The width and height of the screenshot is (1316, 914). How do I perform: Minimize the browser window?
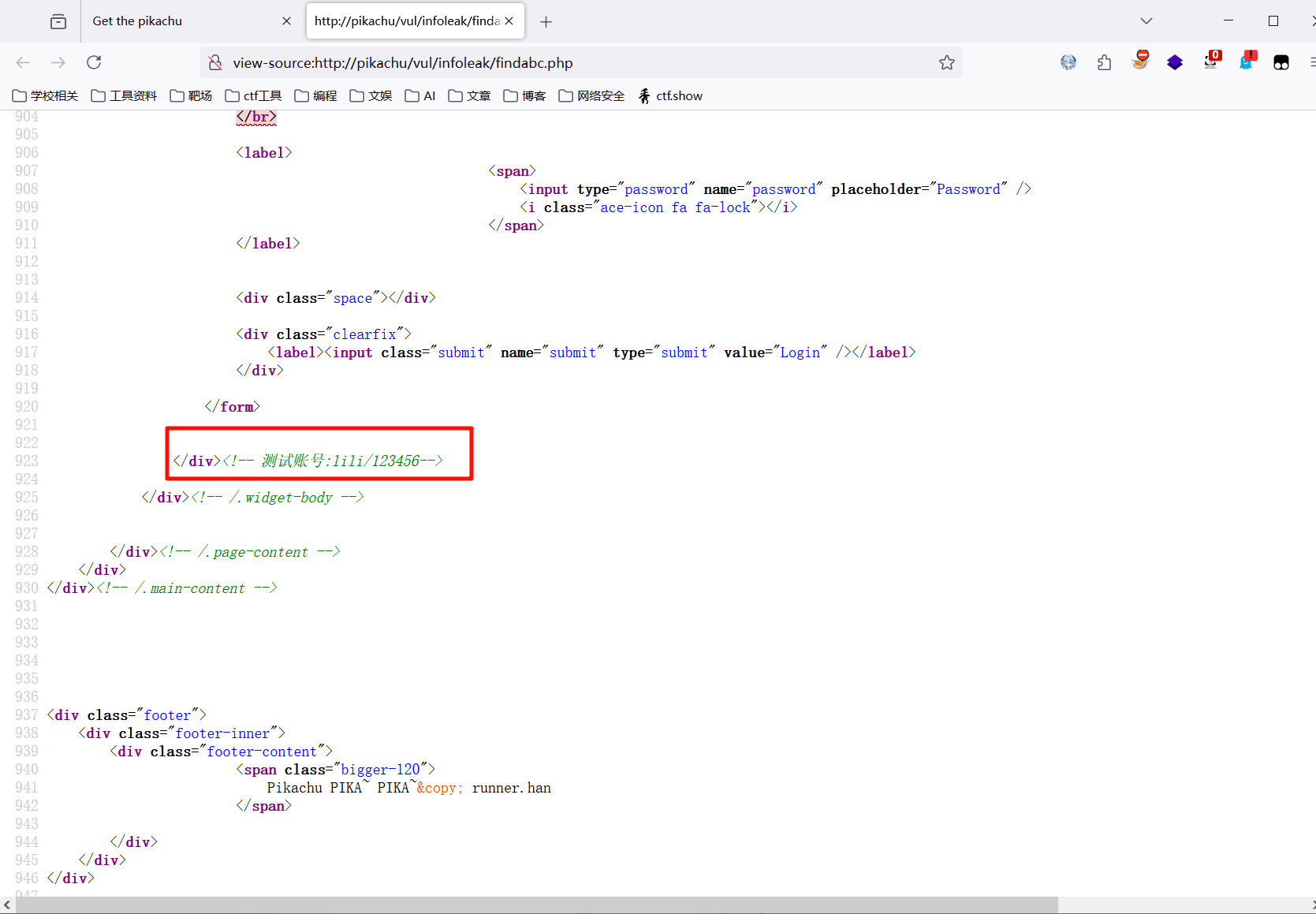click(x=1228, y=21)
